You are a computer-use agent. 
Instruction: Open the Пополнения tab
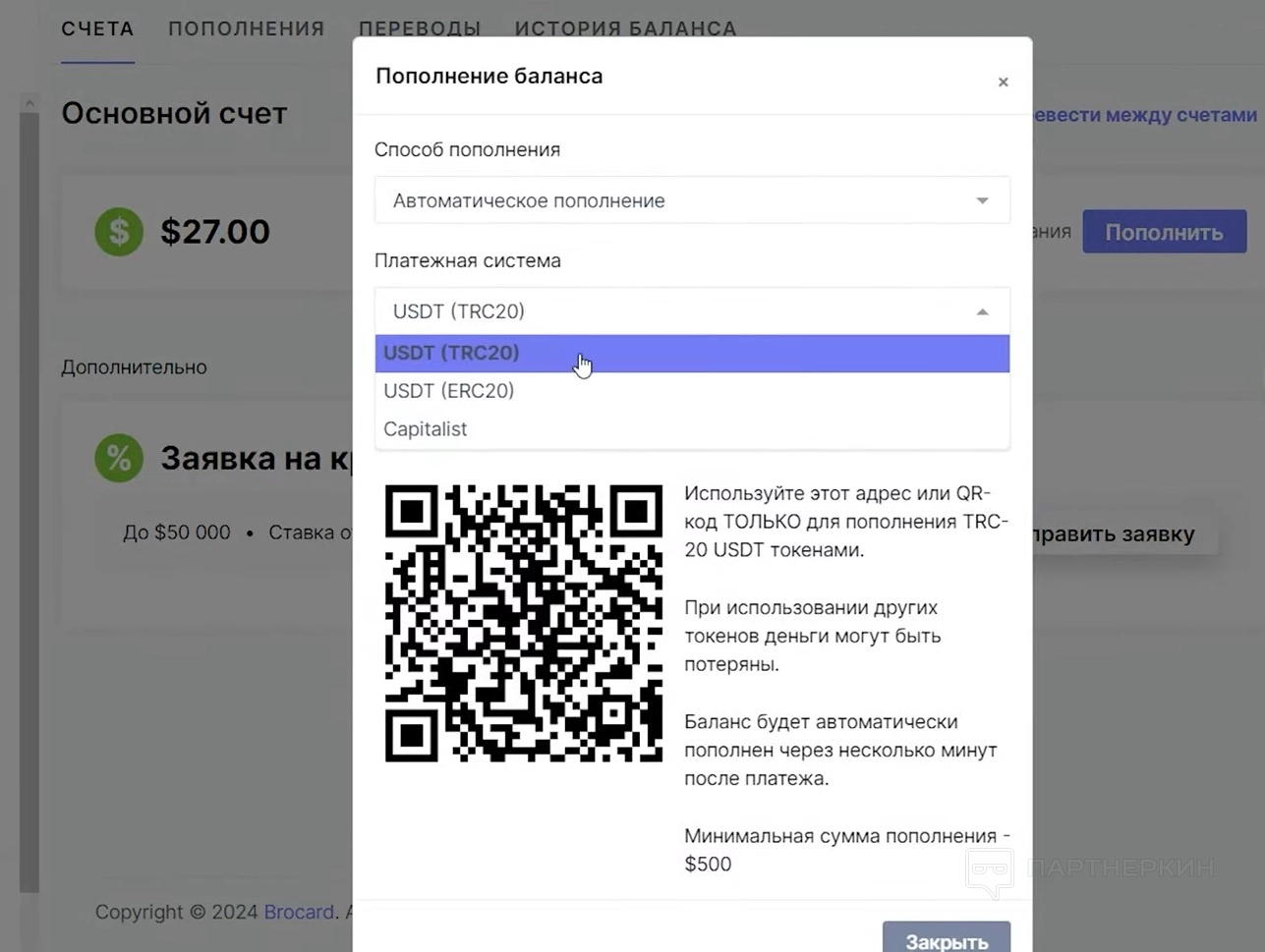246,29
